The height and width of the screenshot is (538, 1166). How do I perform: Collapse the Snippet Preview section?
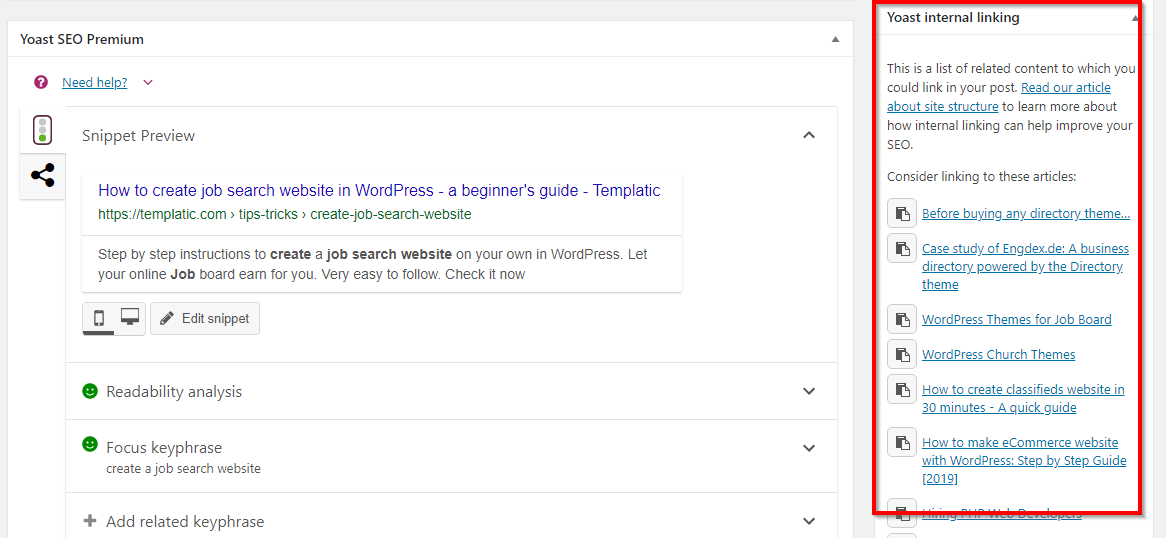click(809, 135)
